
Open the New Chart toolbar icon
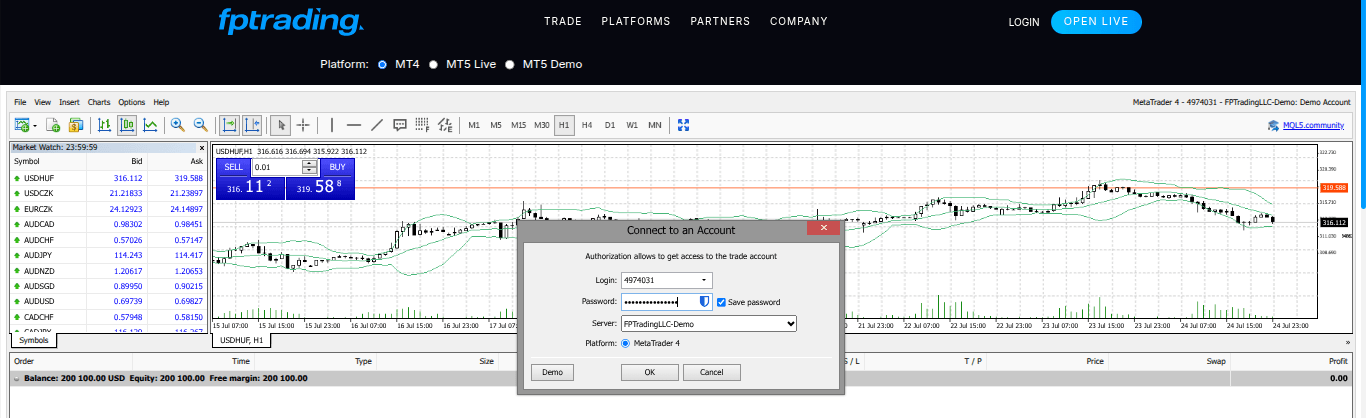click(x=21, y=125)
